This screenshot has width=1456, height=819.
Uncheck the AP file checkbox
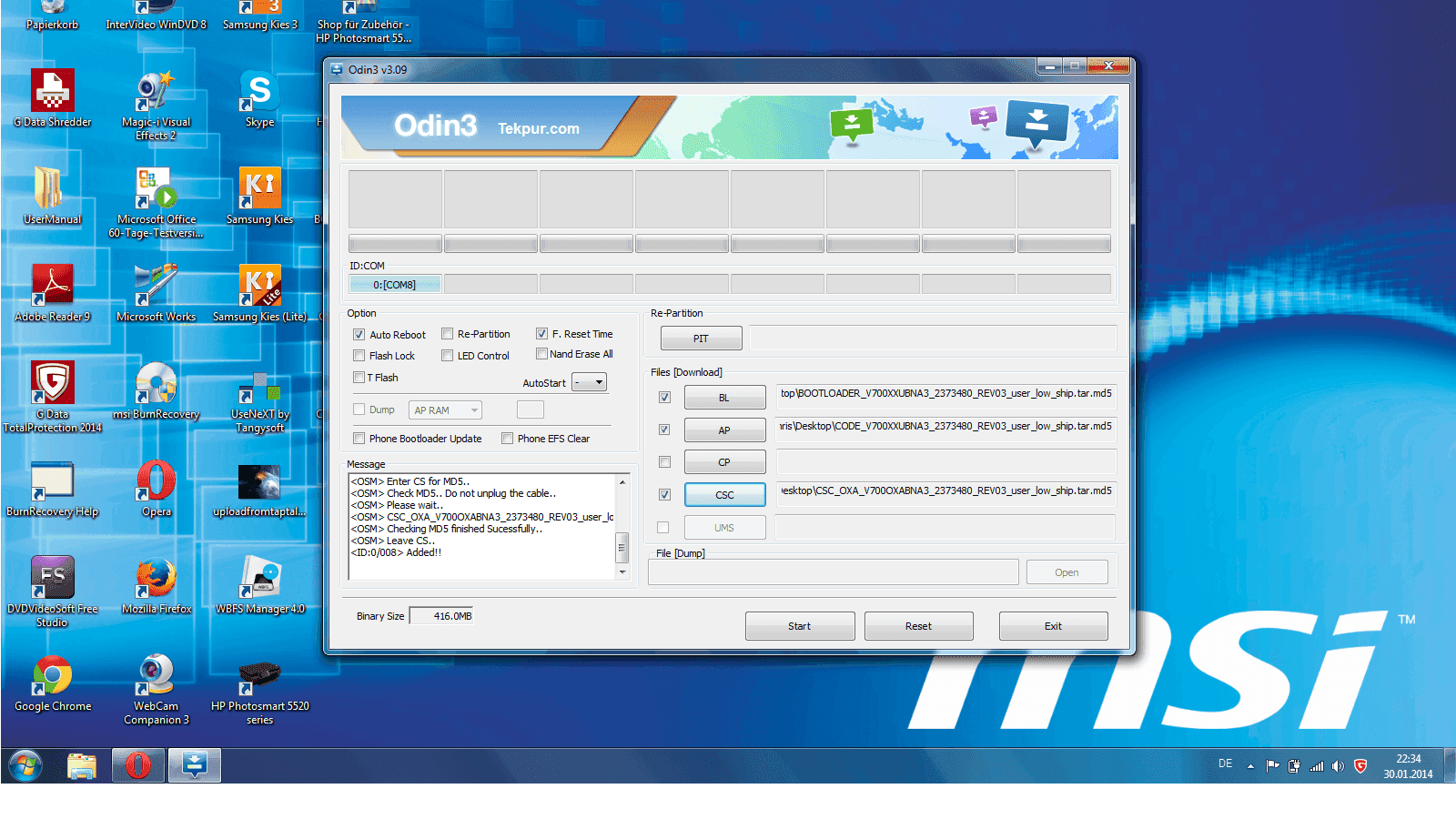pos(665,430)
